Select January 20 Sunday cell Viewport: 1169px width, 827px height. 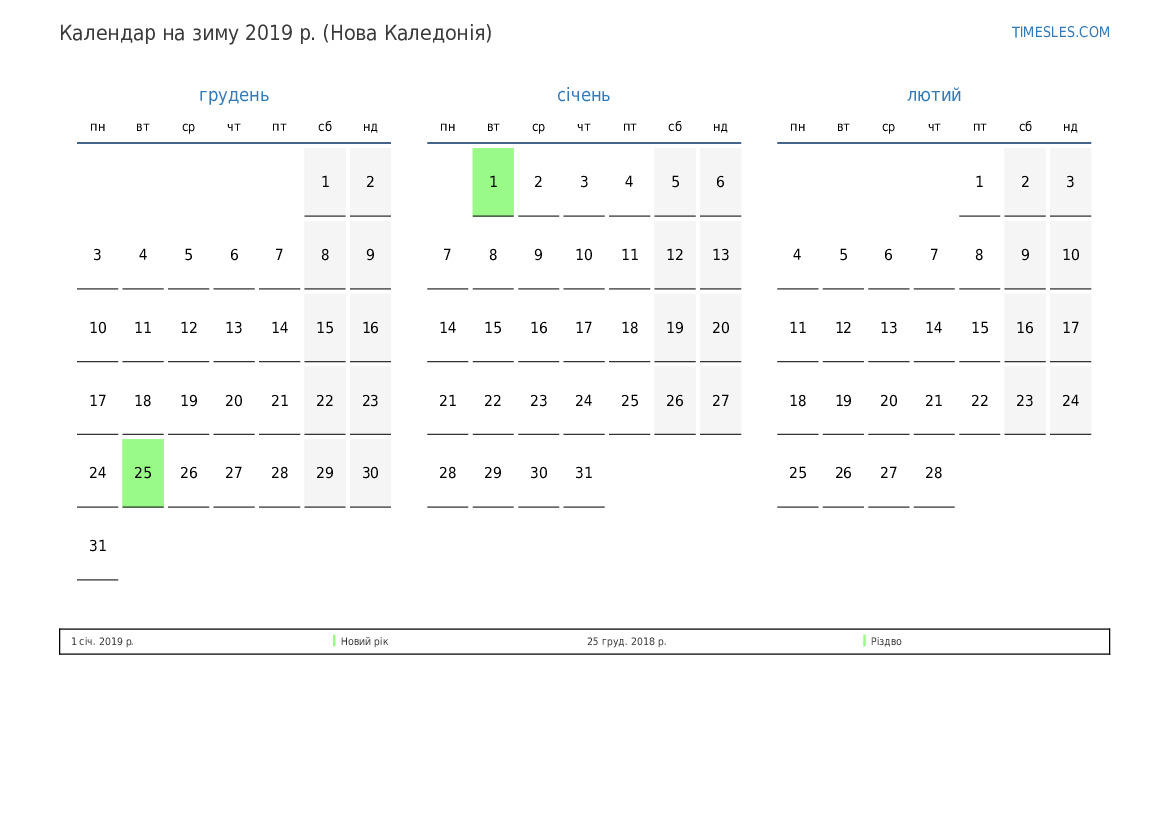[720, 328]
